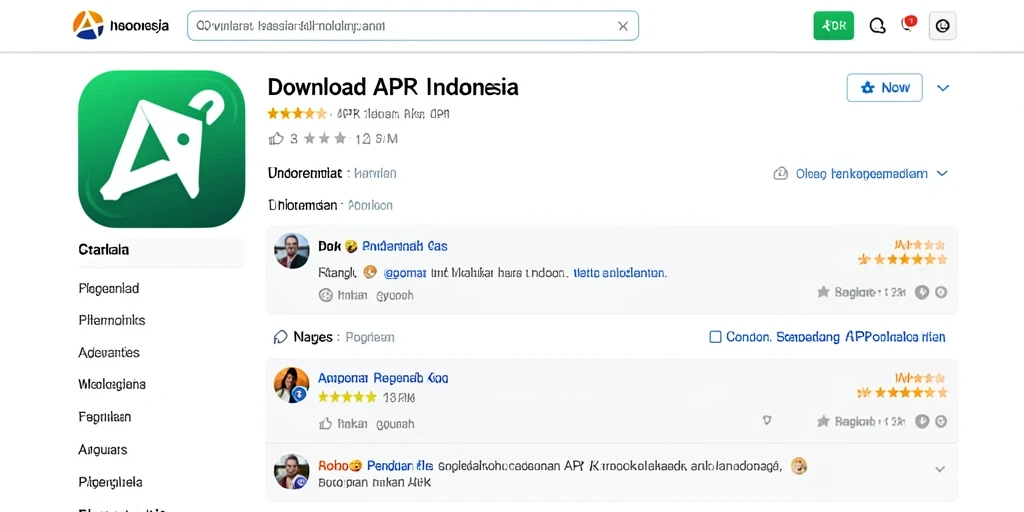Expand the third review with the chevron
Screen dimensions: 1024x512
940,469
